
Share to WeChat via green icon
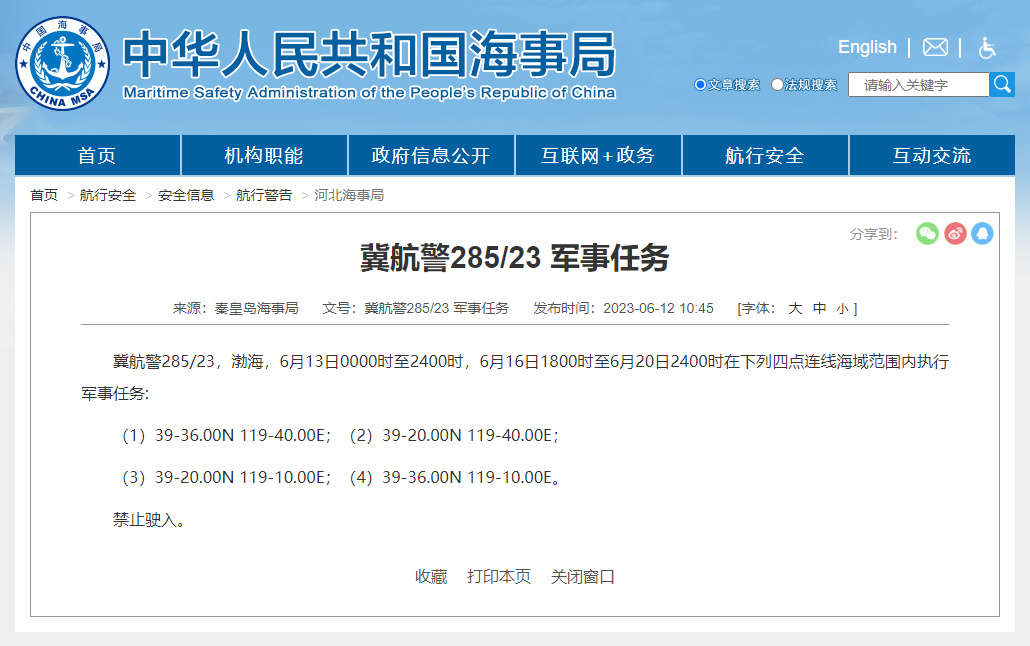point(927,233)
